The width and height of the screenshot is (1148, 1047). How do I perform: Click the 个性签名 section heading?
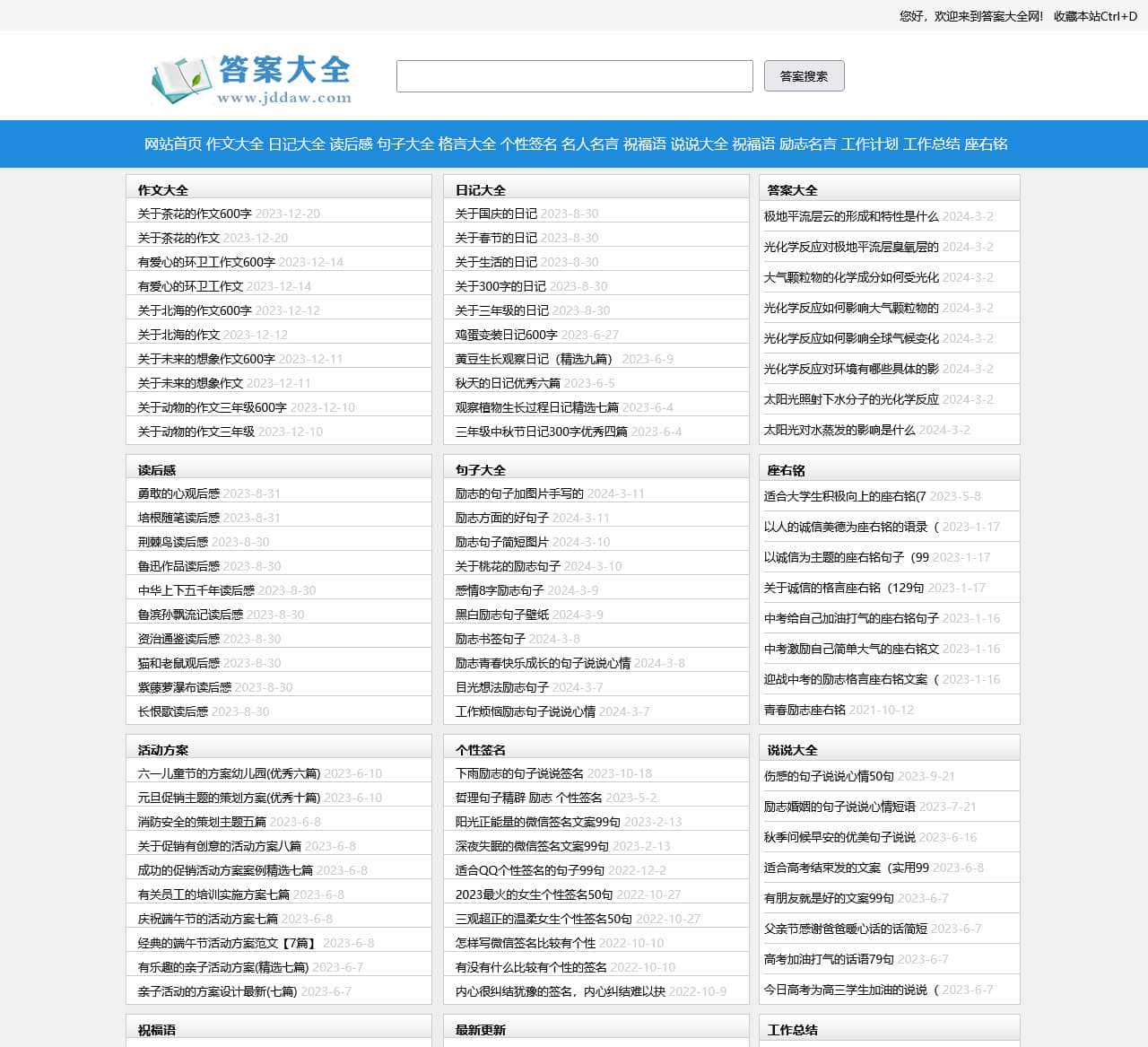click(x=481, y=750)
